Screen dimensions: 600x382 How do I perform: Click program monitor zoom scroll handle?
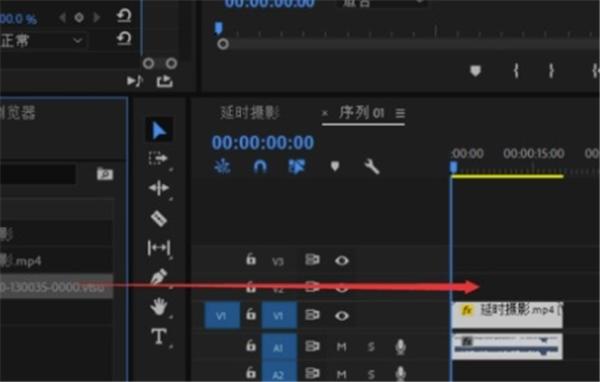point(223,44)
